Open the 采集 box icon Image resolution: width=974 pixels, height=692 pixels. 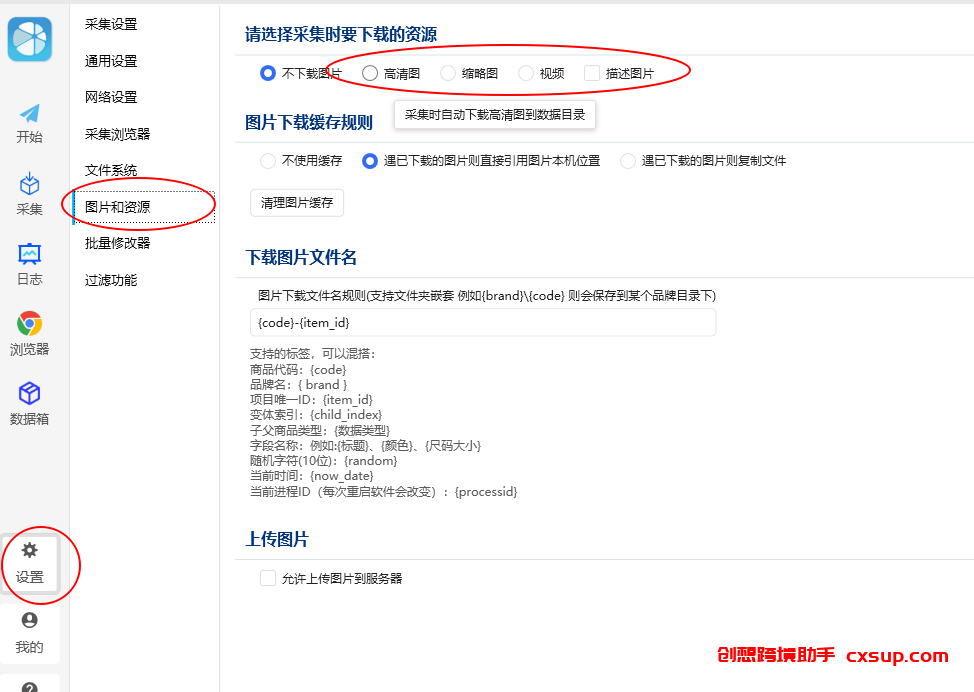click(x=29, y=184)
